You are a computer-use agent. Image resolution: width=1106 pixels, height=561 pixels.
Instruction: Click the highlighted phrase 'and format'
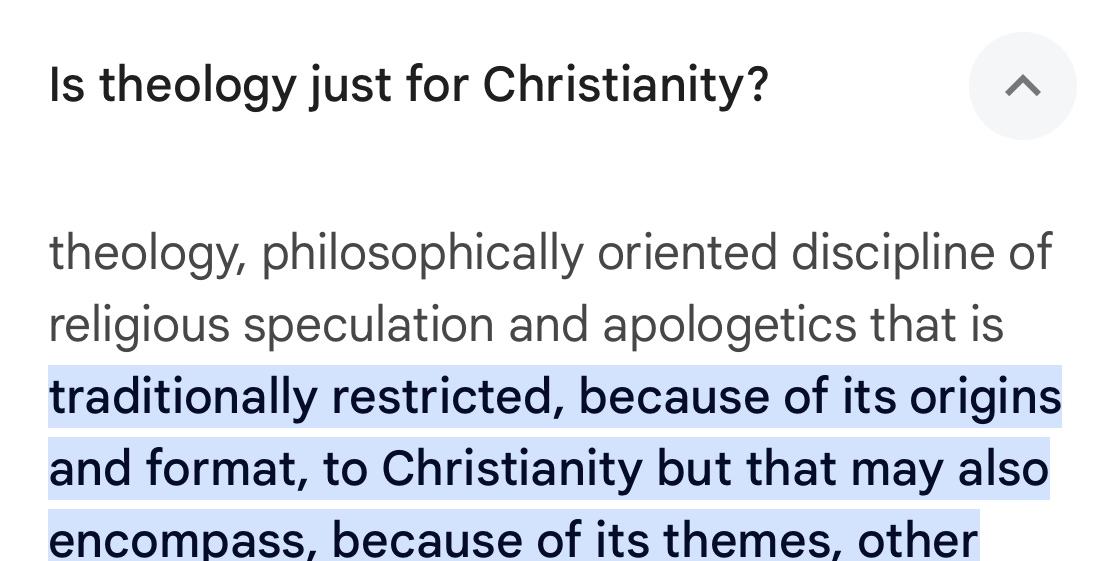click(x=178, y=469)
